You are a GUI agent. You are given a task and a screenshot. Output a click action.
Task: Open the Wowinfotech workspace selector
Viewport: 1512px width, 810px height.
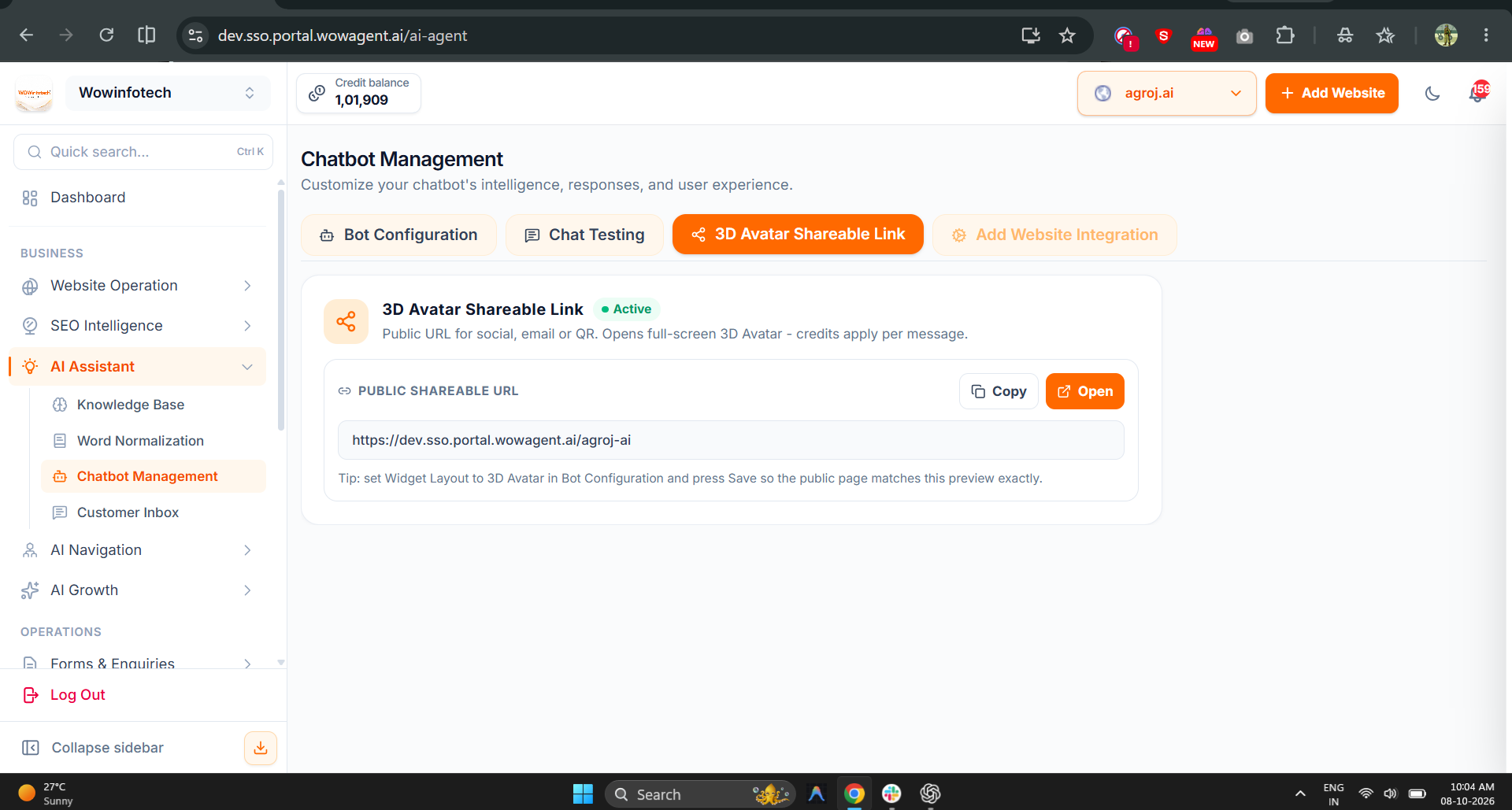coord(168,93)
